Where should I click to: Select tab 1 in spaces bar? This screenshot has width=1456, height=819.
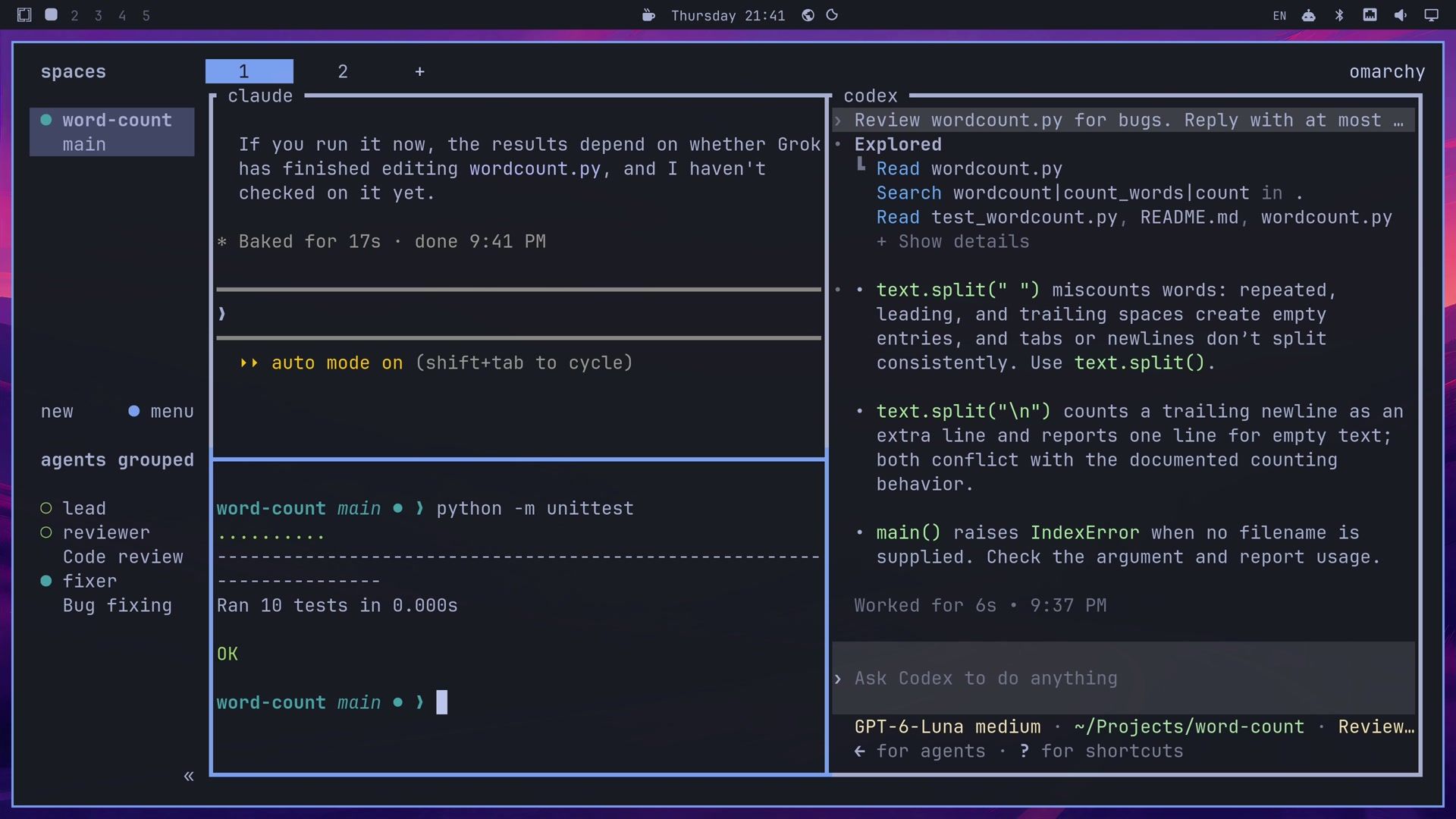coord(249,71)
